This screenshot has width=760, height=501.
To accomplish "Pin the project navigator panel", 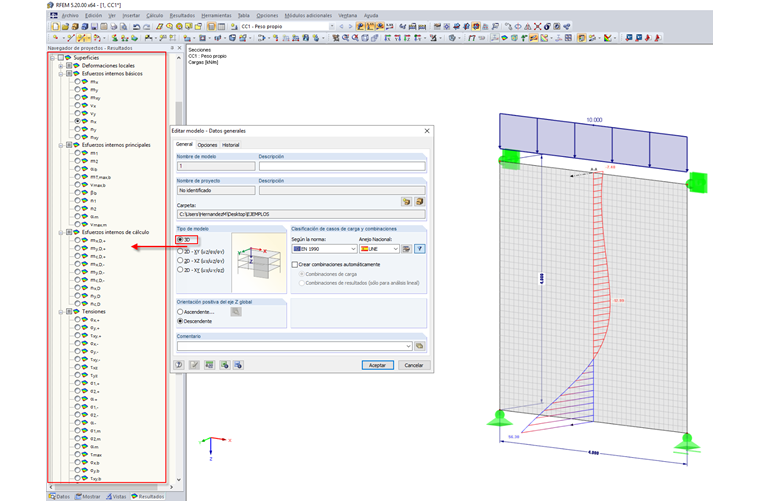I will point(172,48).
